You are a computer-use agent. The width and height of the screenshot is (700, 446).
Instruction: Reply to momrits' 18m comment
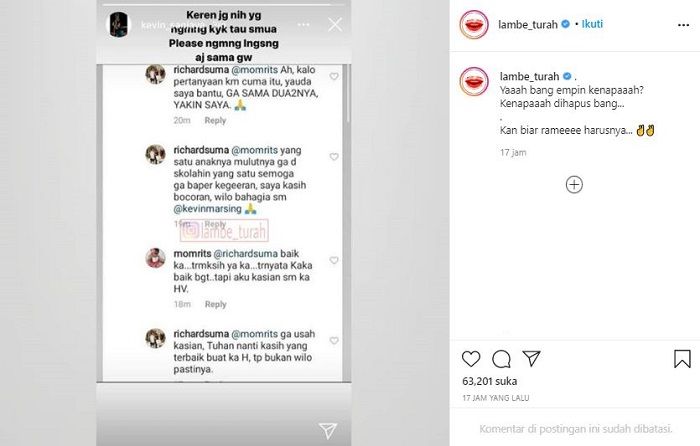(x=216, y=304)
